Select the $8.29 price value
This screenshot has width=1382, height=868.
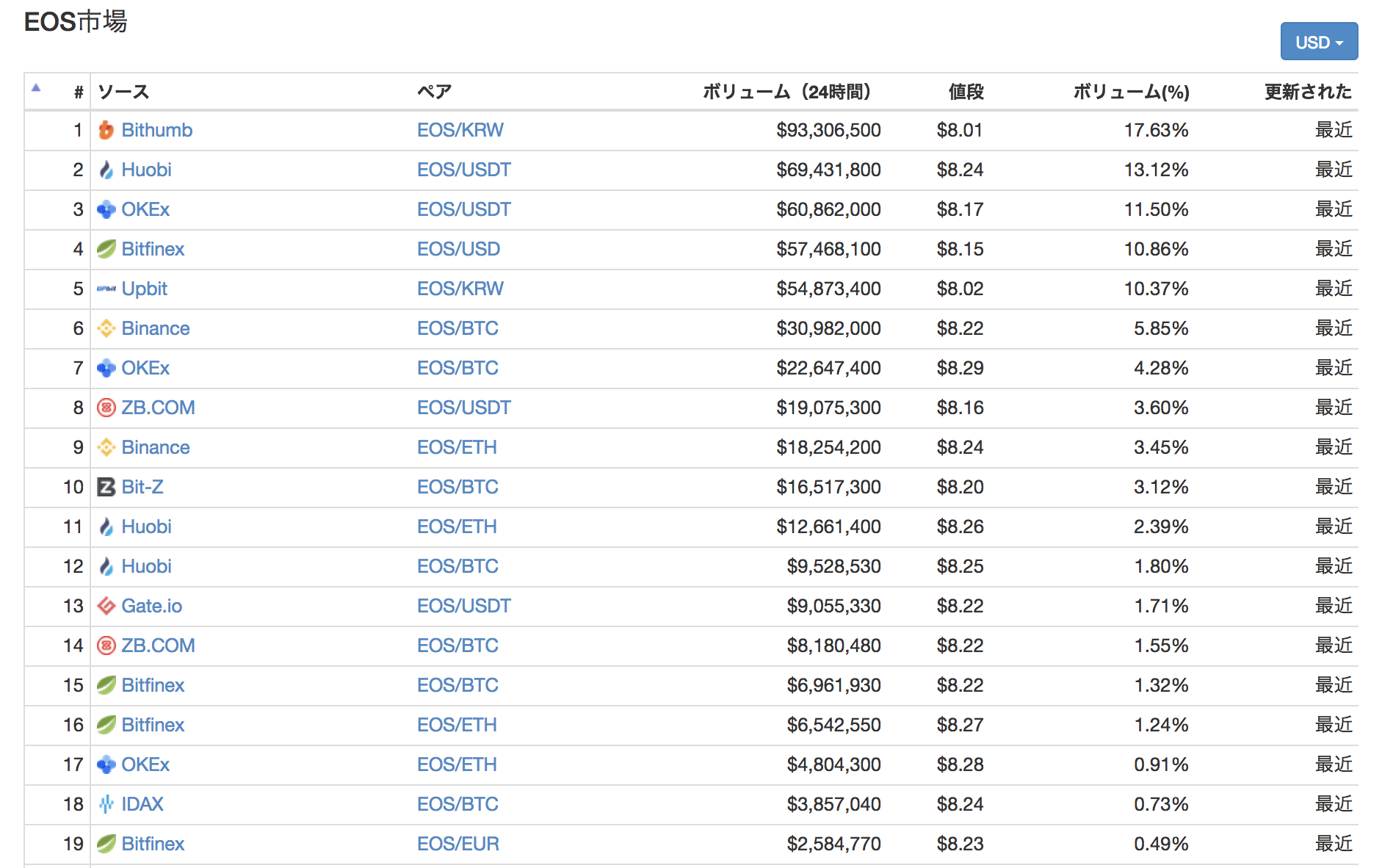[960, 368]
